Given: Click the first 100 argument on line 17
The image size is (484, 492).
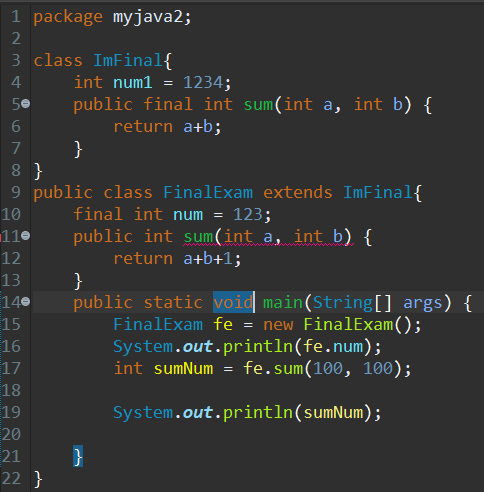Looking at the screenshot, I should point(328,369).
